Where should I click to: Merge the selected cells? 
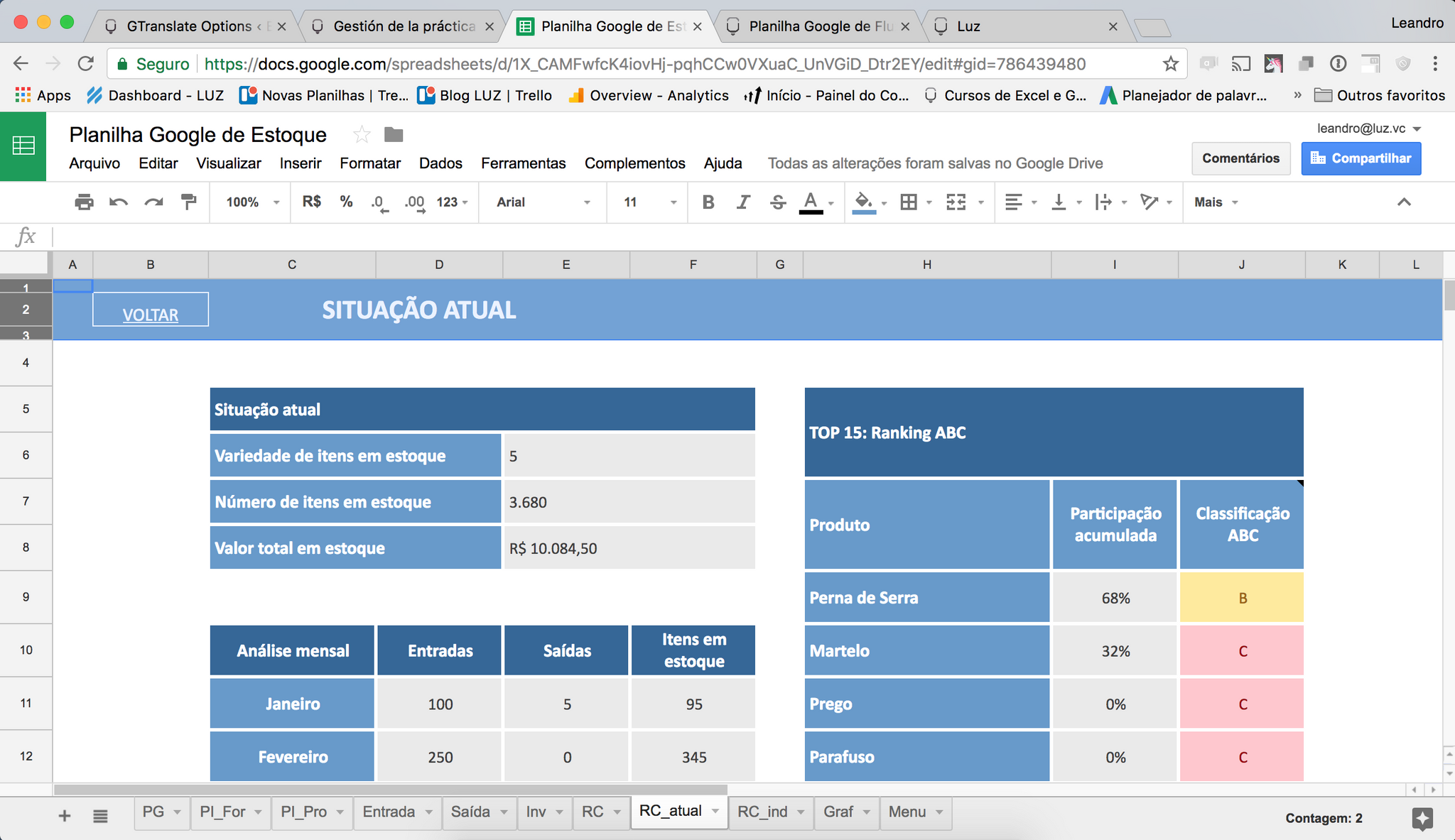[956, 202]
